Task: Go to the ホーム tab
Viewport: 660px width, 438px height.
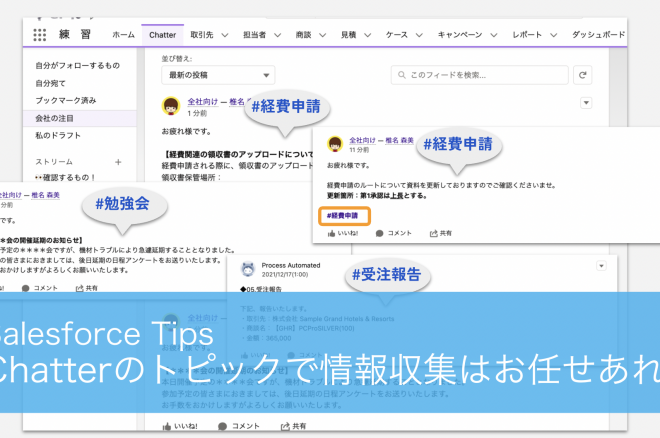Action: [x=123, y=35]
